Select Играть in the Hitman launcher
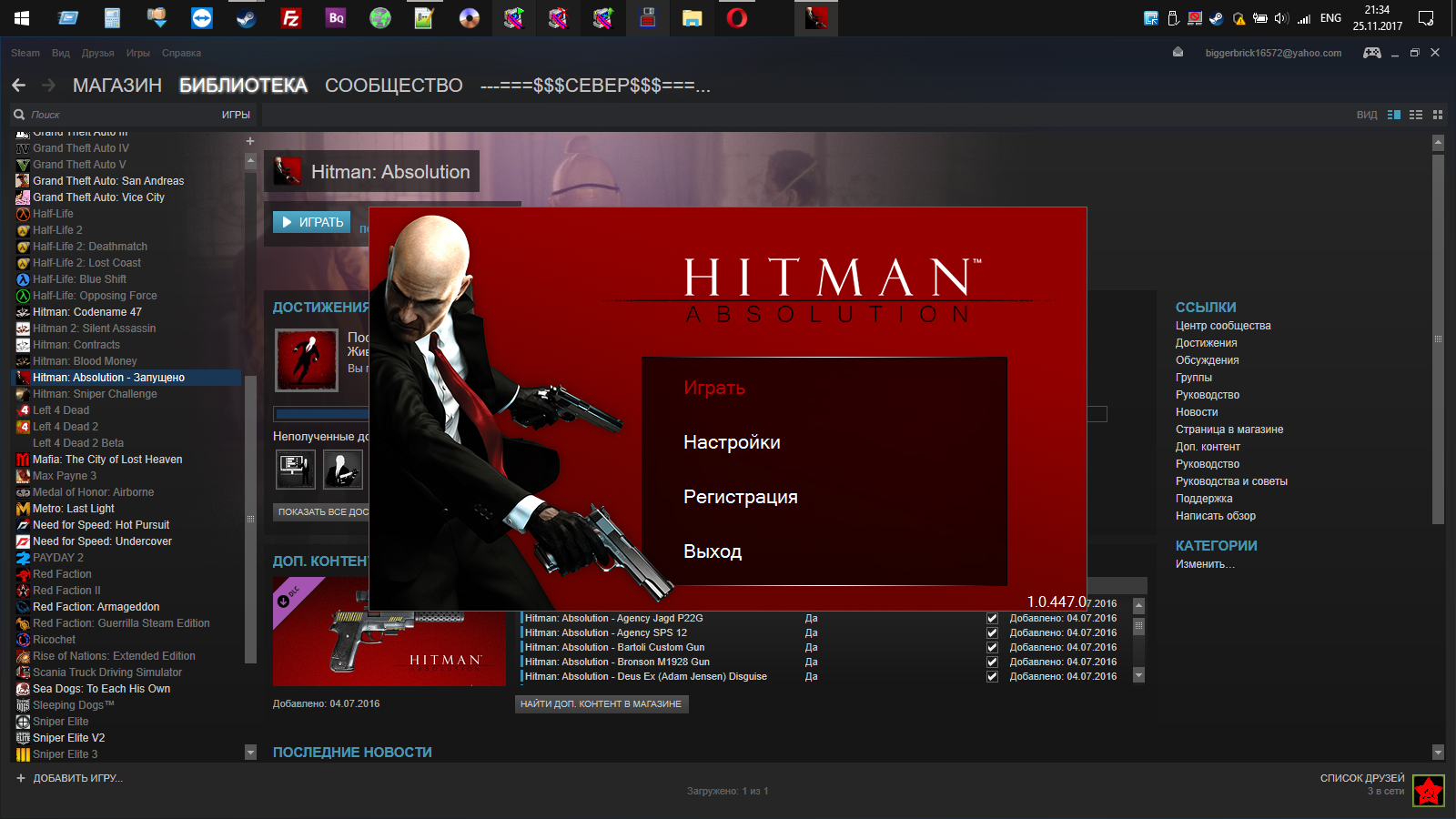Viewport: 1456px width, 819px height. (714, 388)
